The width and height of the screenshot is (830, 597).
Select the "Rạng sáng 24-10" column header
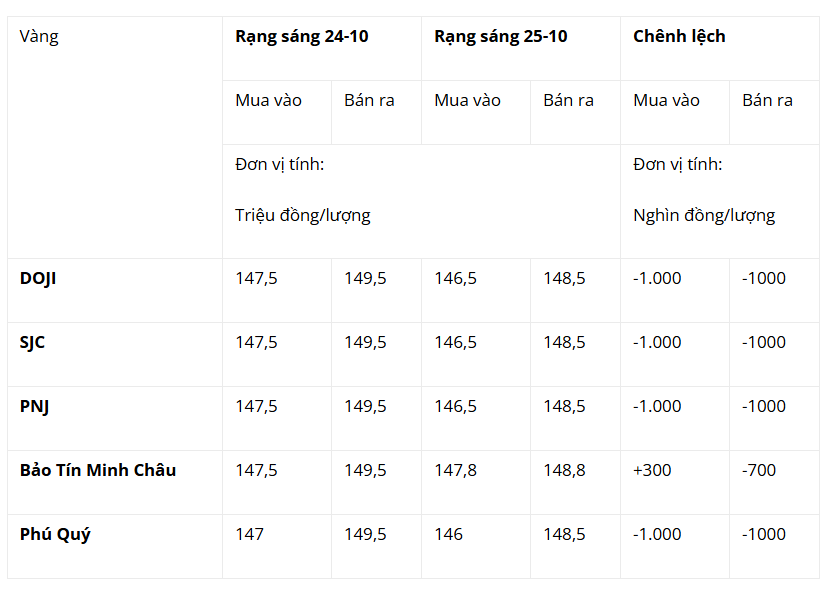point(302,37)
